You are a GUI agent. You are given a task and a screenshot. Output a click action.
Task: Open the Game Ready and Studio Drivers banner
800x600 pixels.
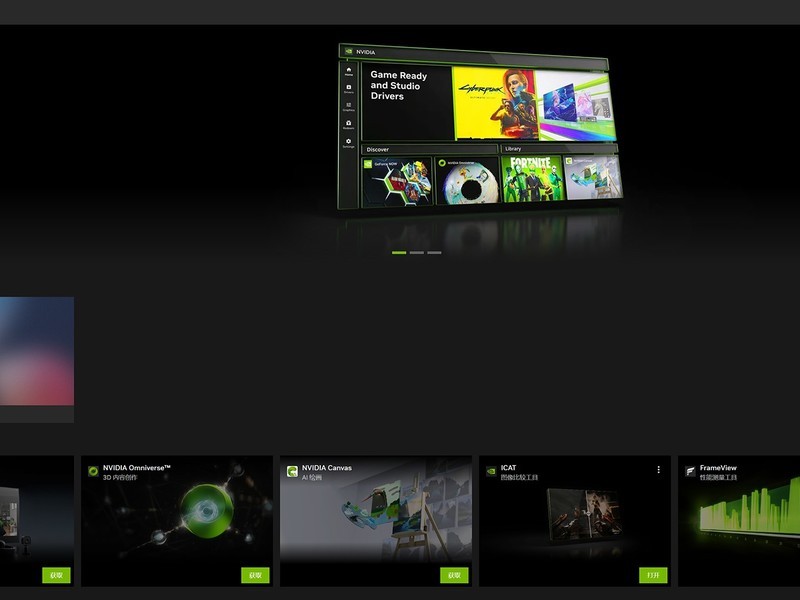[x=478, y=127]
